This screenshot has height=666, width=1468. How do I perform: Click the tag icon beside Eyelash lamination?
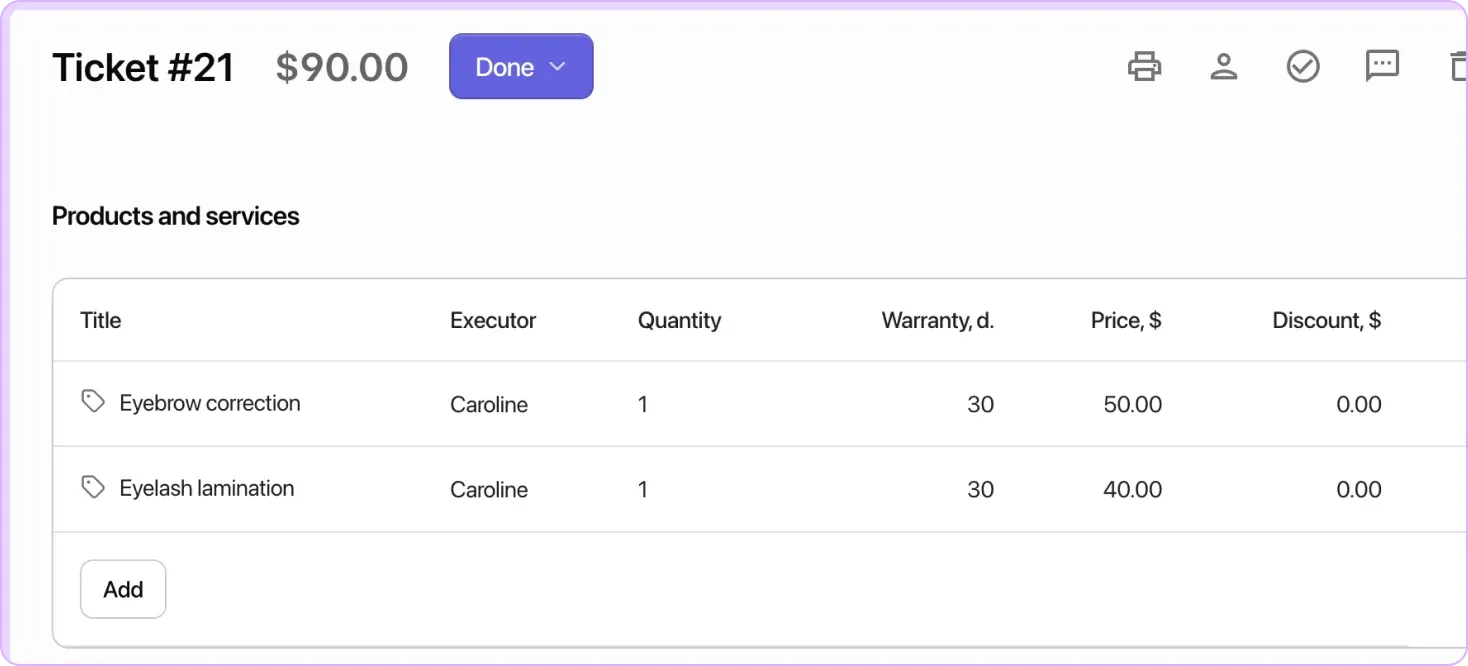click(x=93, y=486)
